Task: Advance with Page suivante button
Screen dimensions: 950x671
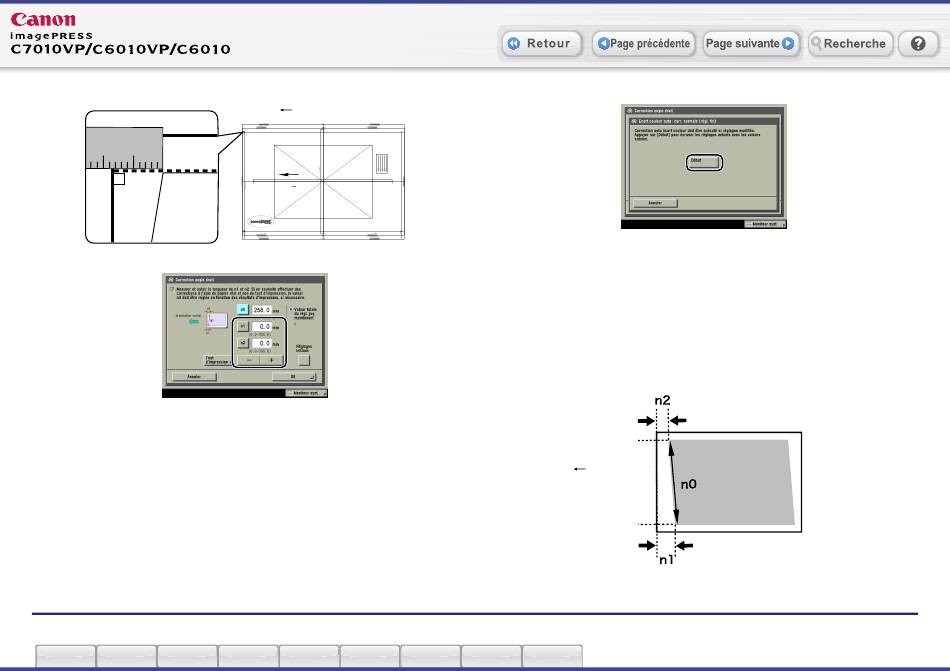Action: click(750, 44)
